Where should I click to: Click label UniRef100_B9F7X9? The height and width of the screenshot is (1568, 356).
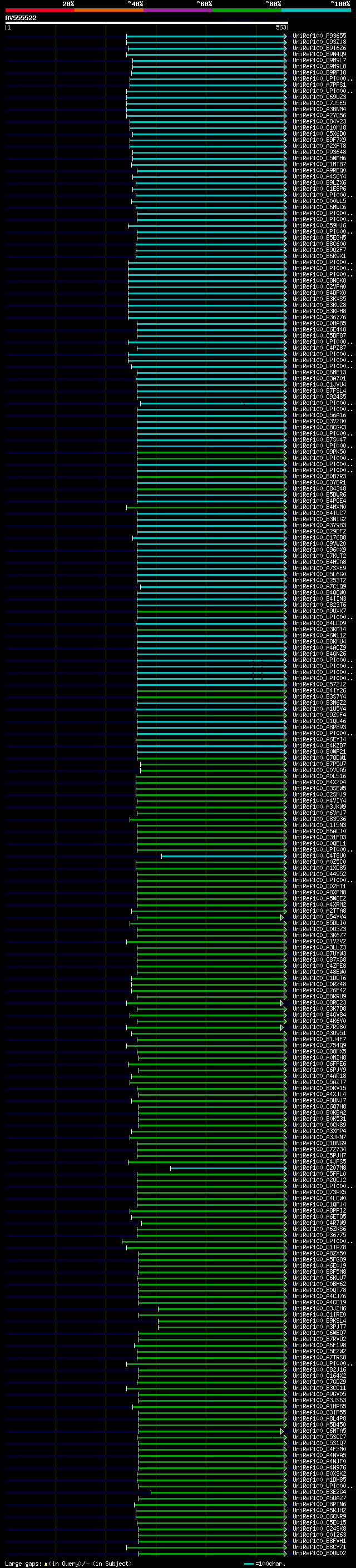[x=319, y=140]
